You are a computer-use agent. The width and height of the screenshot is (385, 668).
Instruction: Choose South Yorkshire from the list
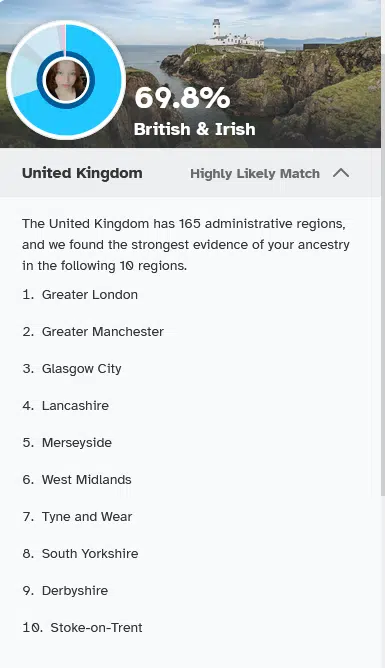pyautogui.click(x=90, y=553)
